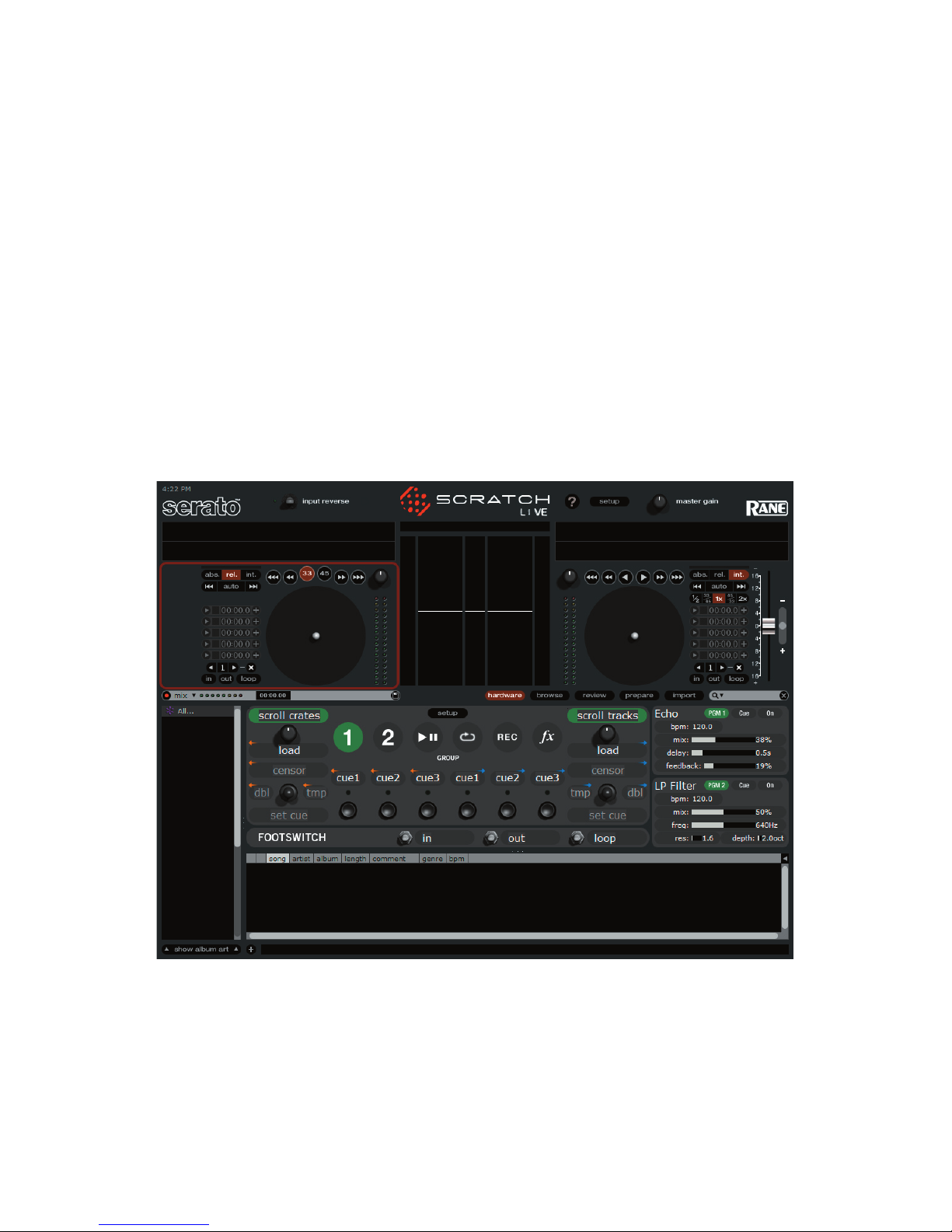Open mix record source dropdown arrow
The width and height of the screenshot is (952, 1232).
click(194, 696)
